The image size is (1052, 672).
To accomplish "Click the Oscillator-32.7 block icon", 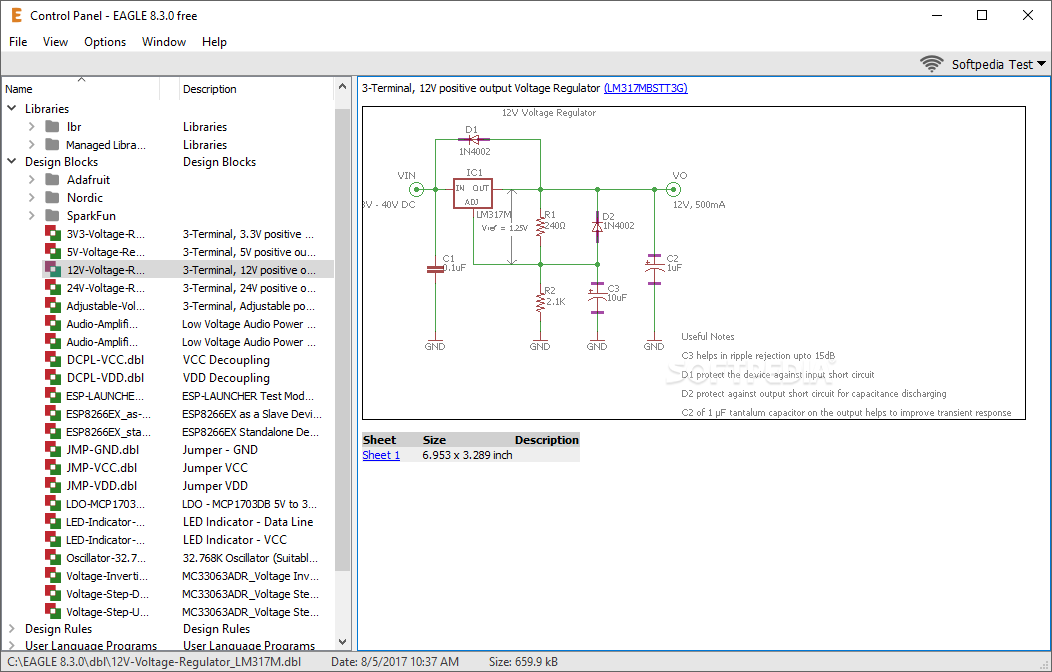I will tap(53, 557).
